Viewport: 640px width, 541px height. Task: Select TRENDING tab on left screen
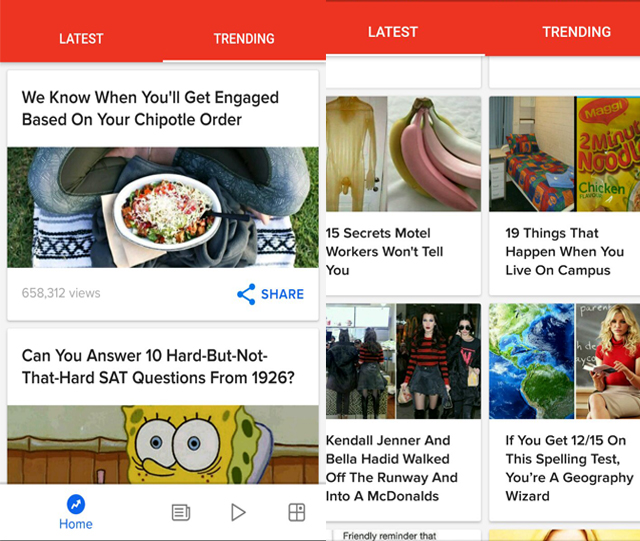pos(244,39)
